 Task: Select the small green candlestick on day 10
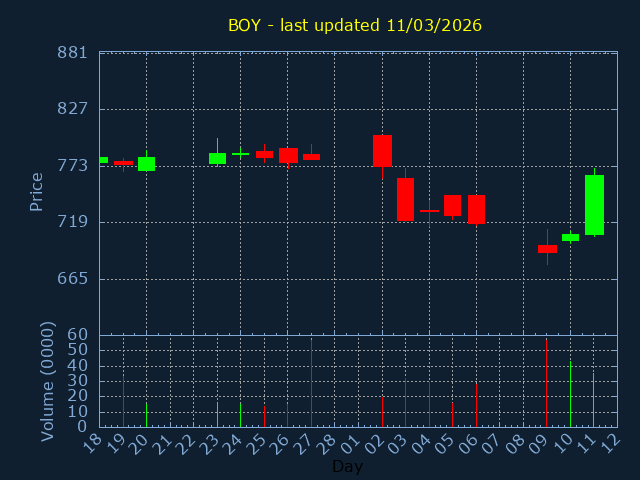click(x=570, y=237)
